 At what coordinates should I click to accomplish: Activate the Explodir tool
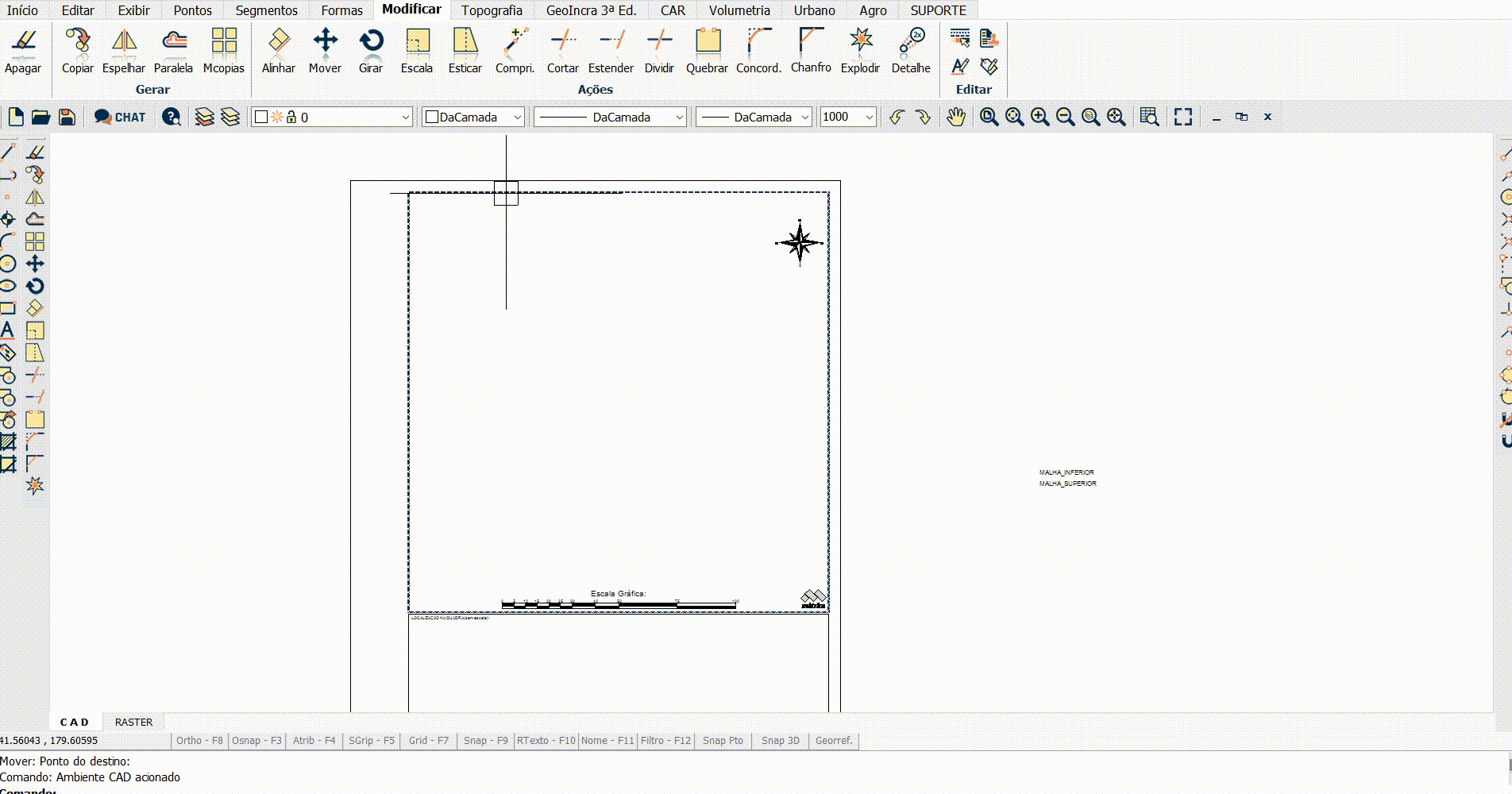coord(860,51)
